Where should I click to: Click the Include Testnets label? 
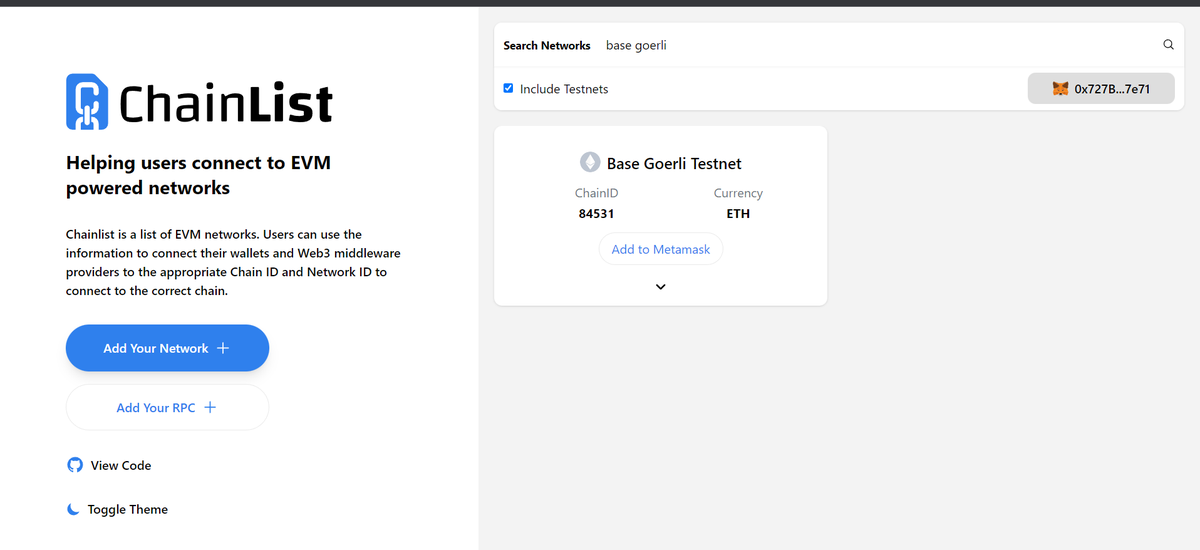pos(564,89)
